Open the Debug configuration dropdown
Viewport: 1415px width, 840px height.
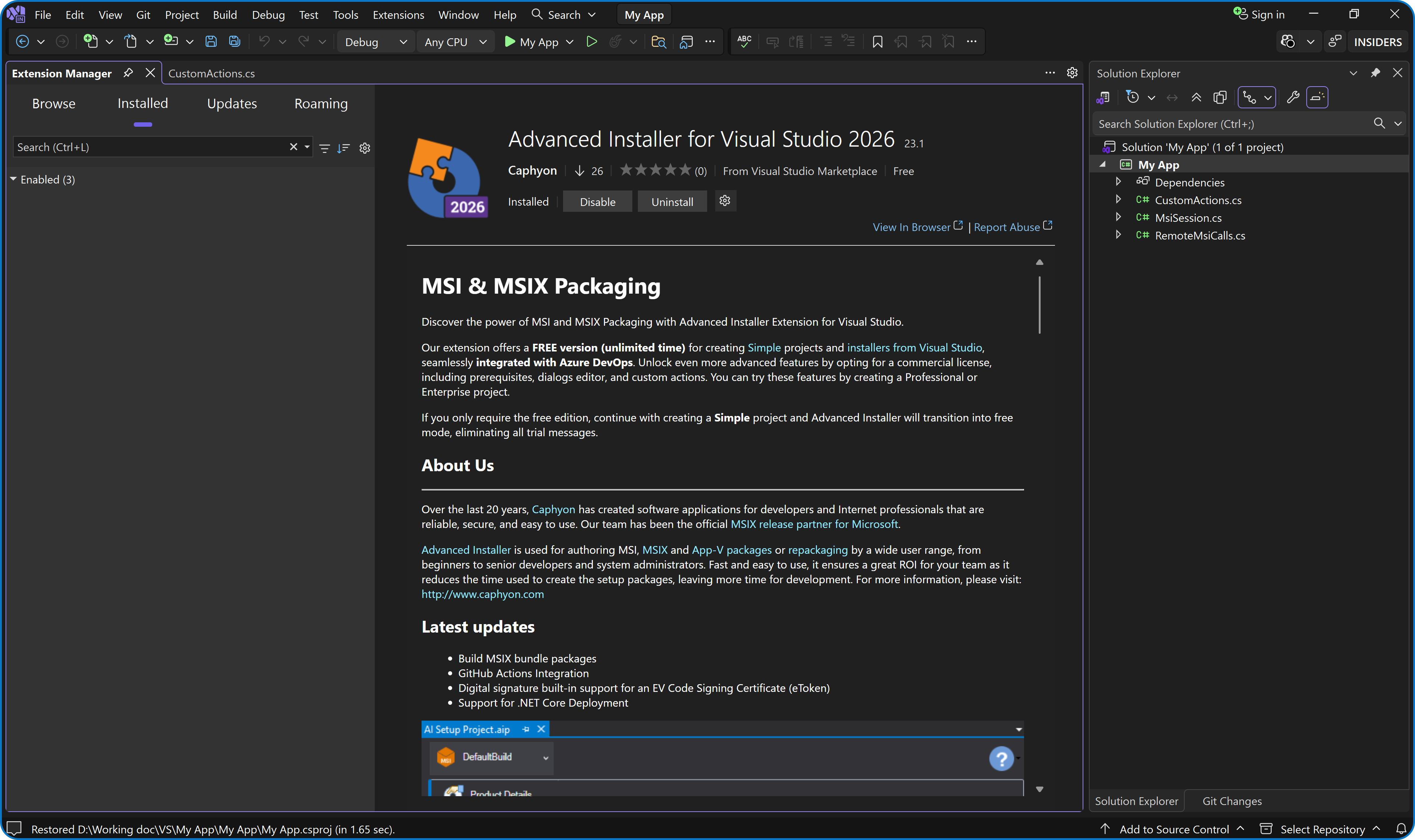[375, 42]
